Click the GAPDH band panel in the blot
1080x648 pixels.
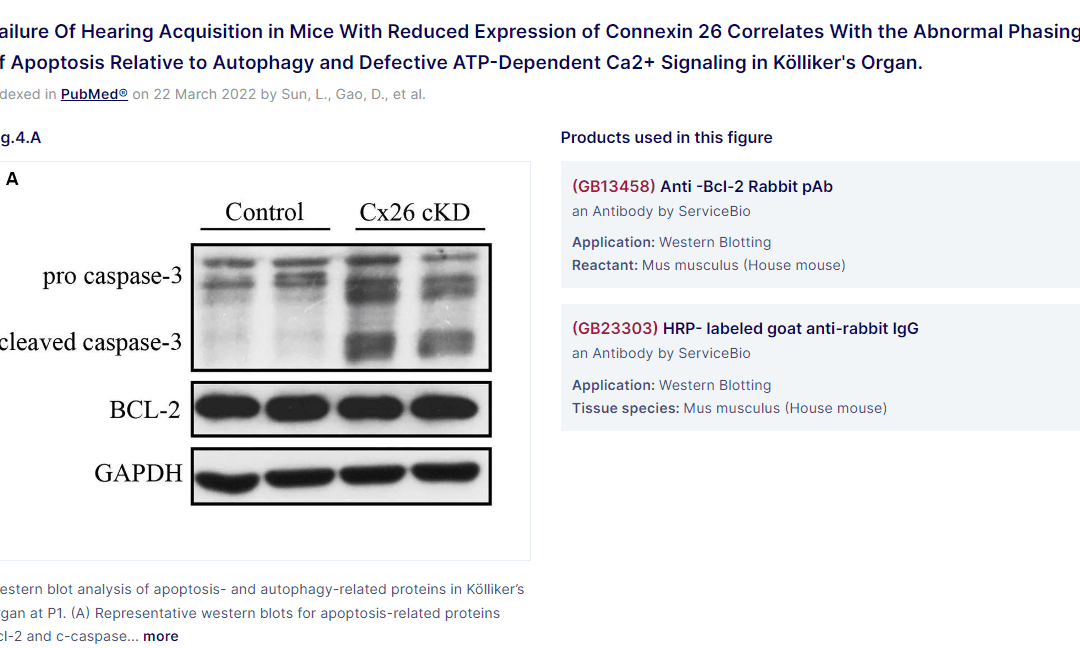click(x=341, y=475)
